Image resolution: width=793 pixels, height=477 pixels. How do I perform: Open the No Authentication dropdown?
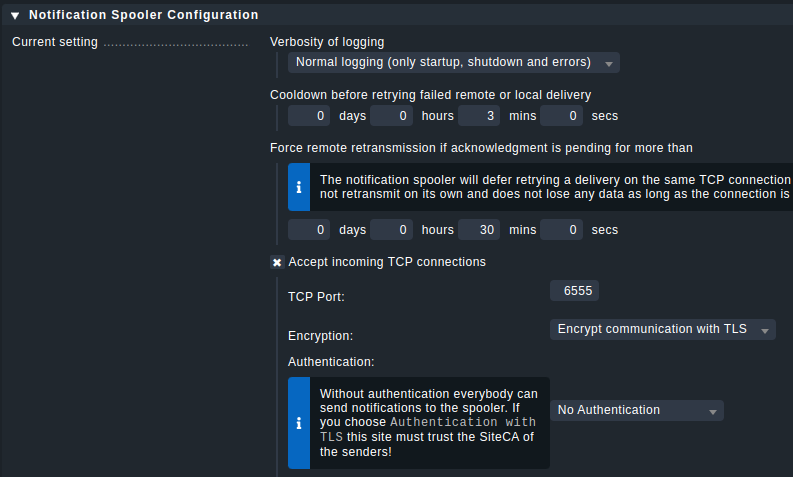[637, 410]
